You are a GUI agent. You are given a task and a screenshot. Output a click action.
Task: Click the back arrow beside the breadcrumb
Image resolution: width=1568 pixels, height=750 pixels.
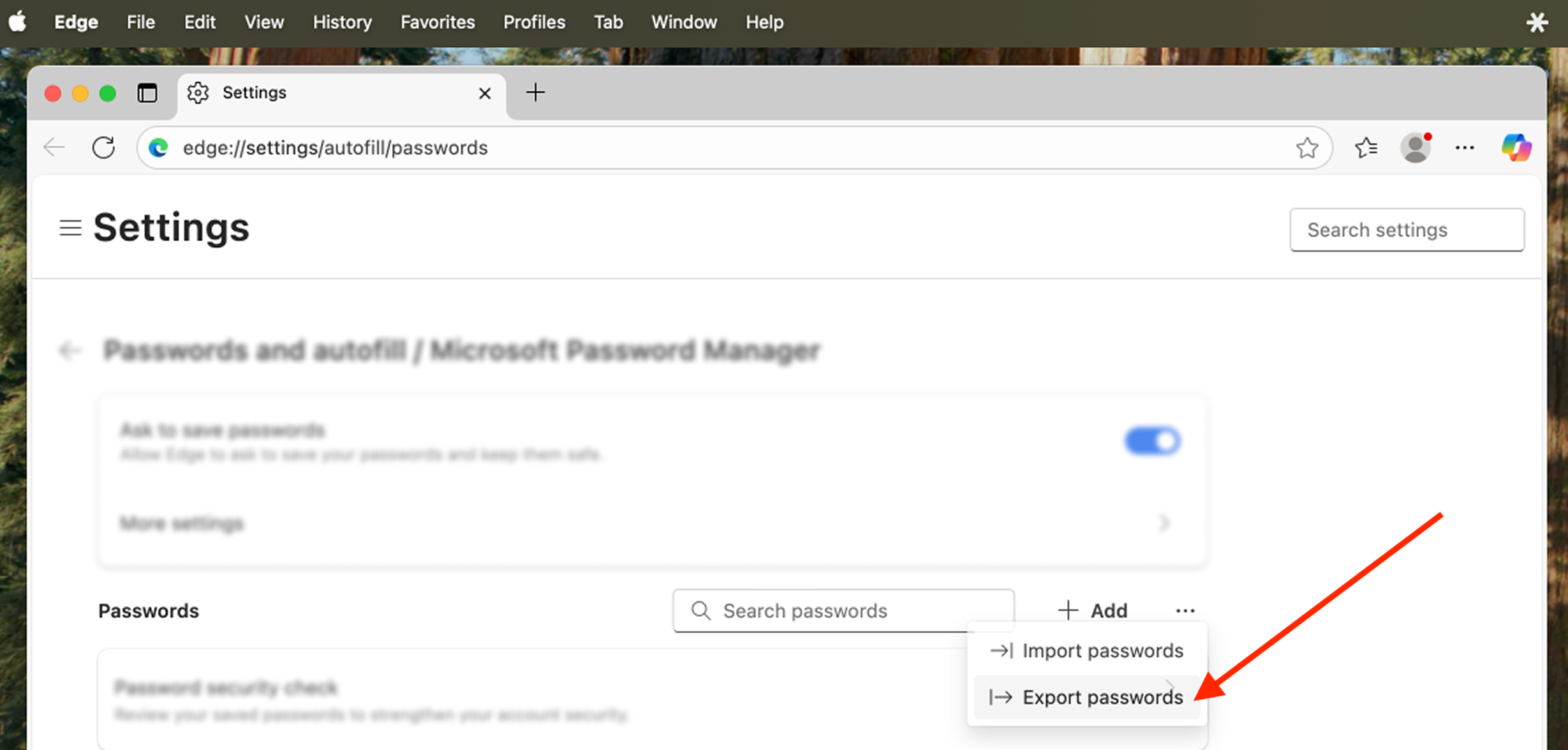tap(70, 350)
